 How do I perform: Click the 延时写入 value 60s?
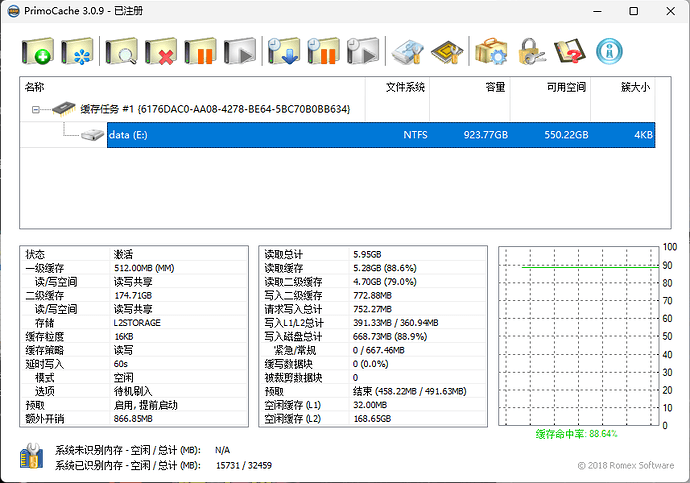pos(121,364)
